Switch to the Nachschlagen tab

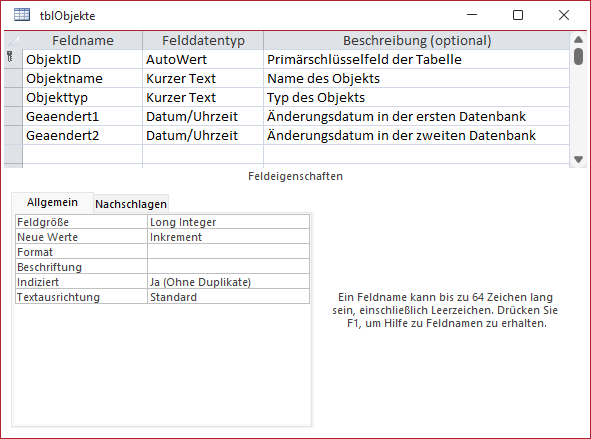(131, 204)
